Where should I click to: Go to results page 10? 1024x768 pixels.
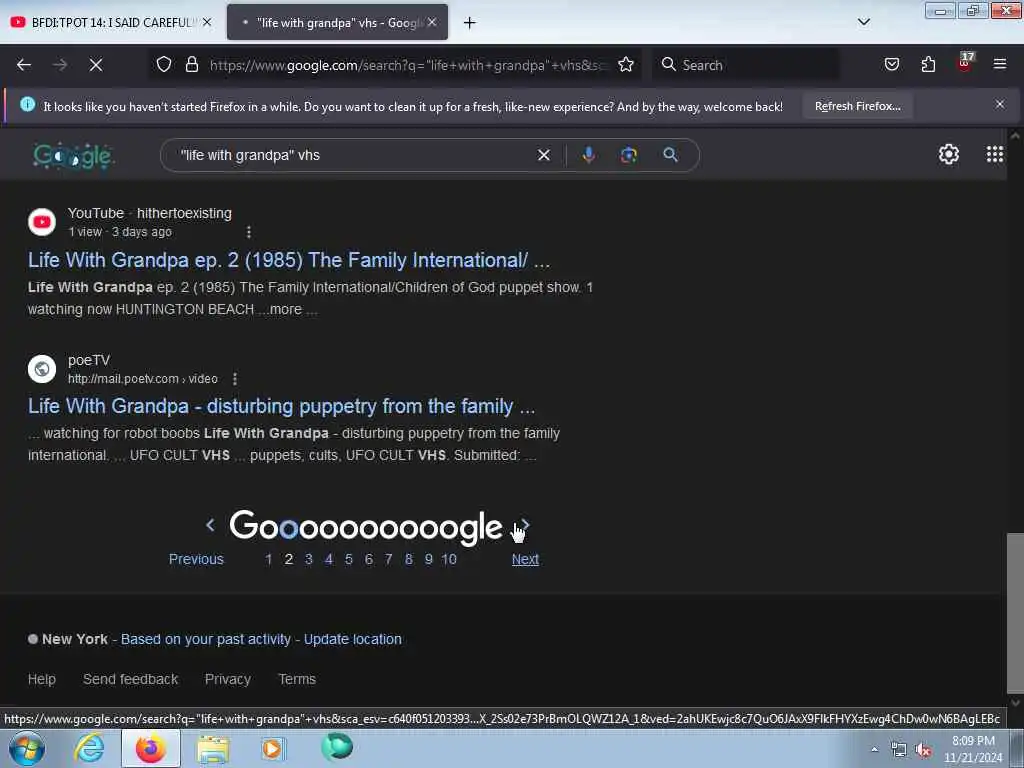[x=449, y=560]
